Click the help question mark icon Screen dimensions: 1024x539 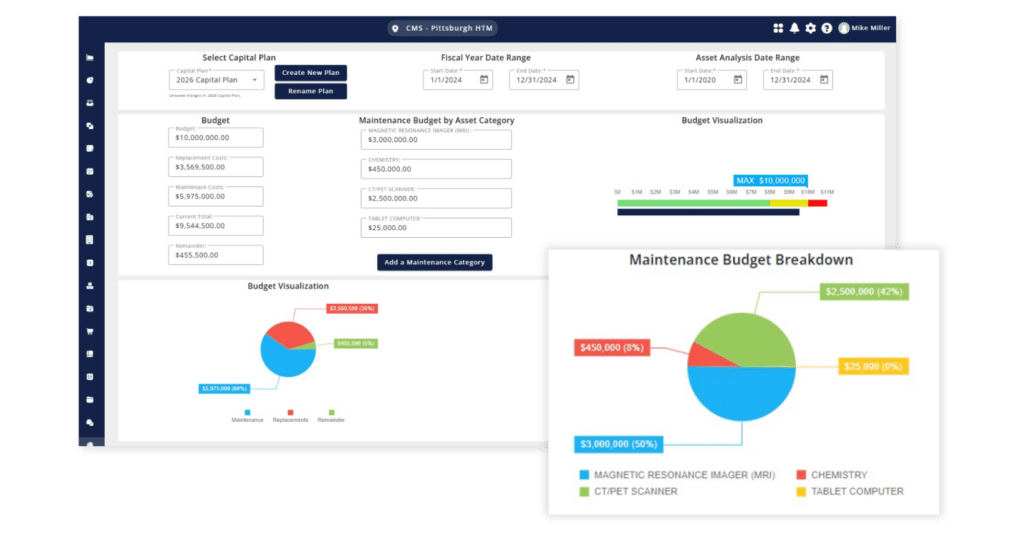pyautogui.click(x=826, y=28)
